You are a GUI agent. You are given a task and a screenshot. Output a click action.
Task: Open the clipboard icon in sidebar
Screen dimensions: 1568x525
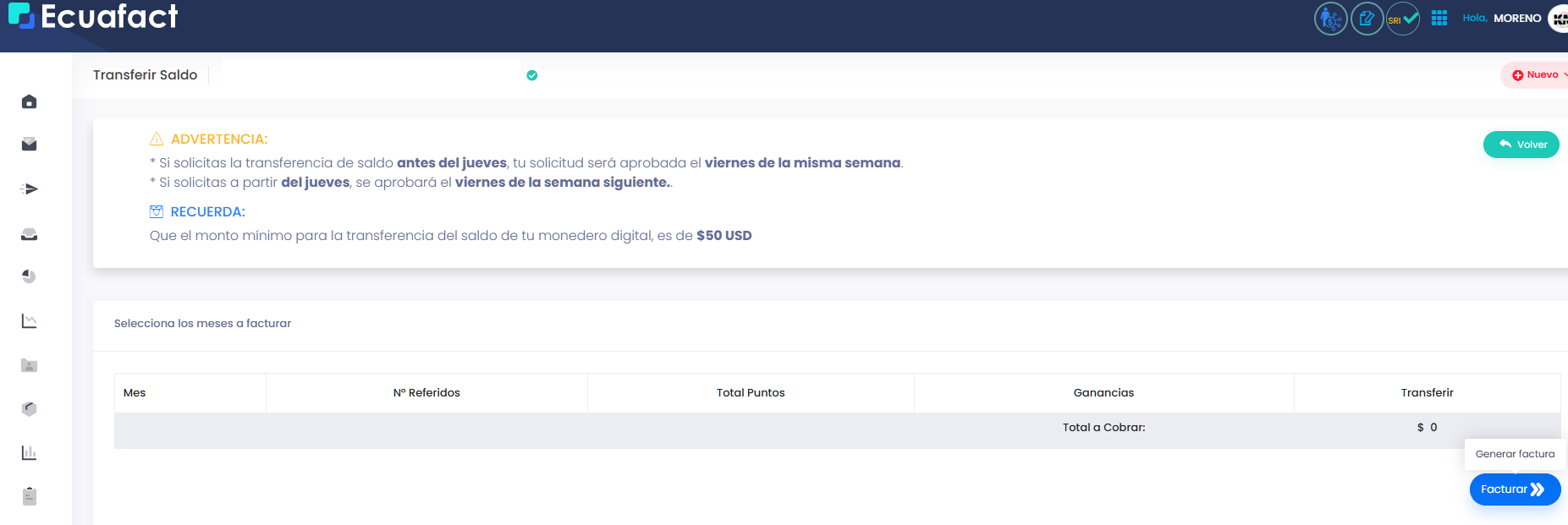click(29, 496)
